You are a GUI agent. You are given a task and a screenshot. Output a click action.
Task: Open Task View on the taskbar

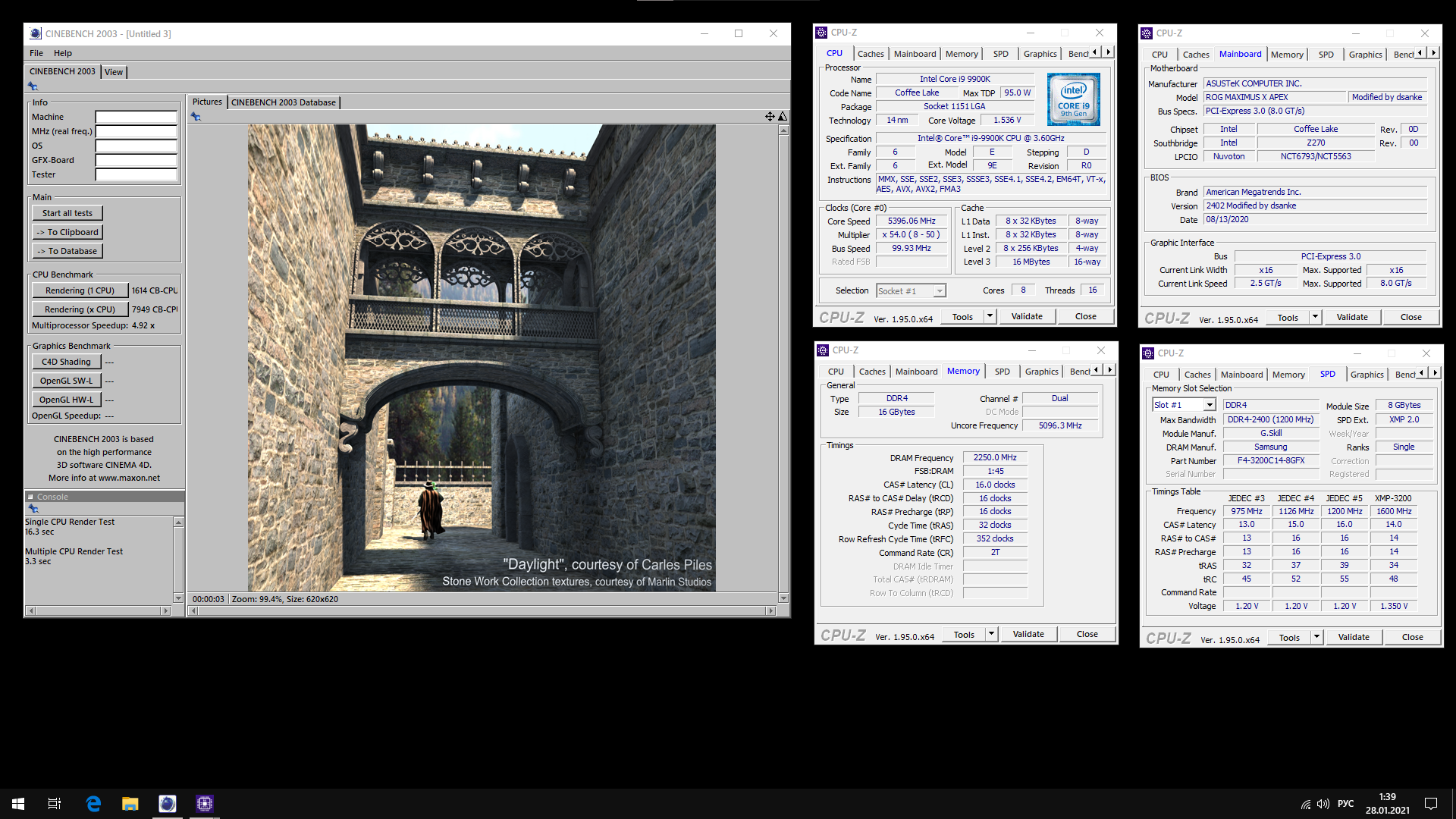pos(55,804)
